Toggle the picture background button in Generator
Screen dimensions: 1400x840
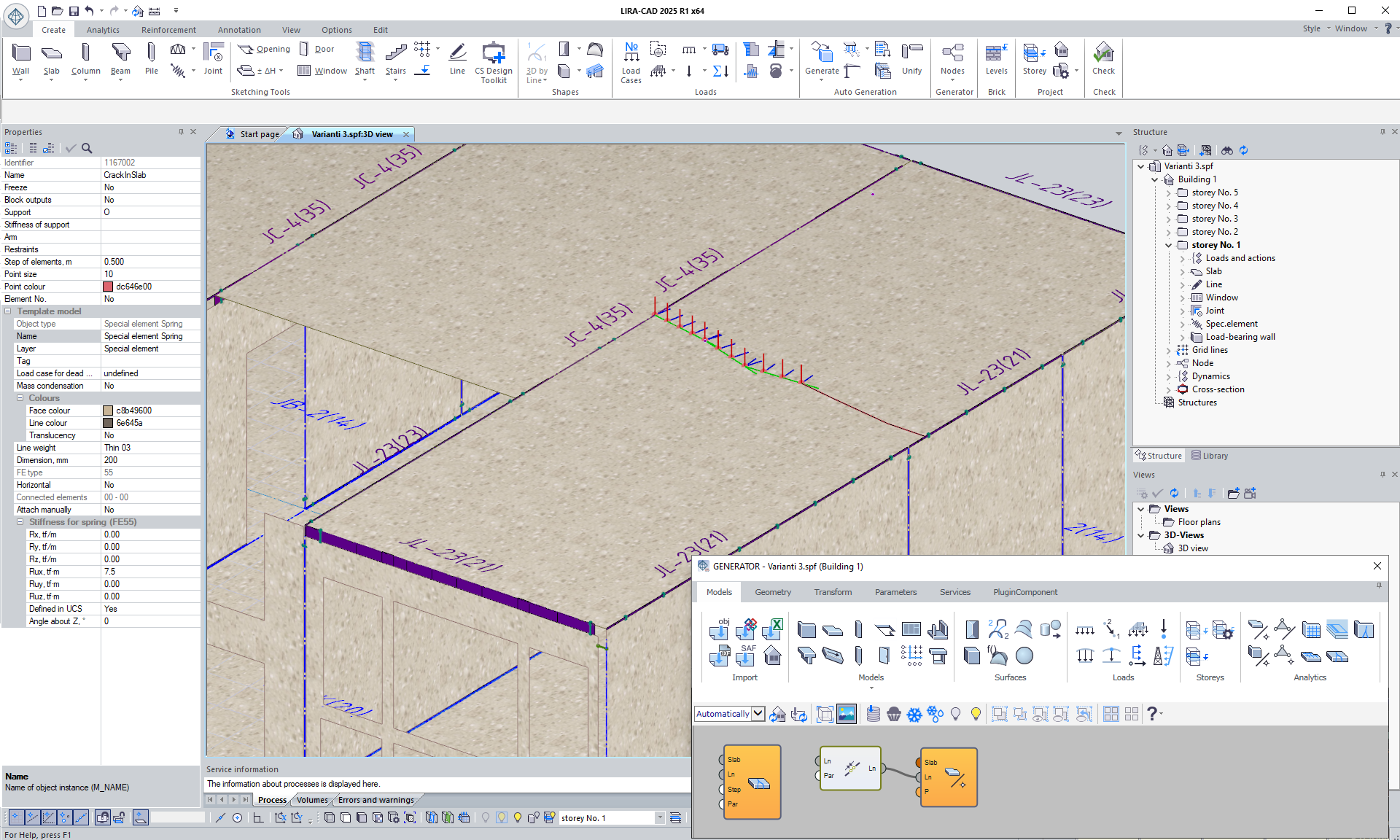coord(847,715)
